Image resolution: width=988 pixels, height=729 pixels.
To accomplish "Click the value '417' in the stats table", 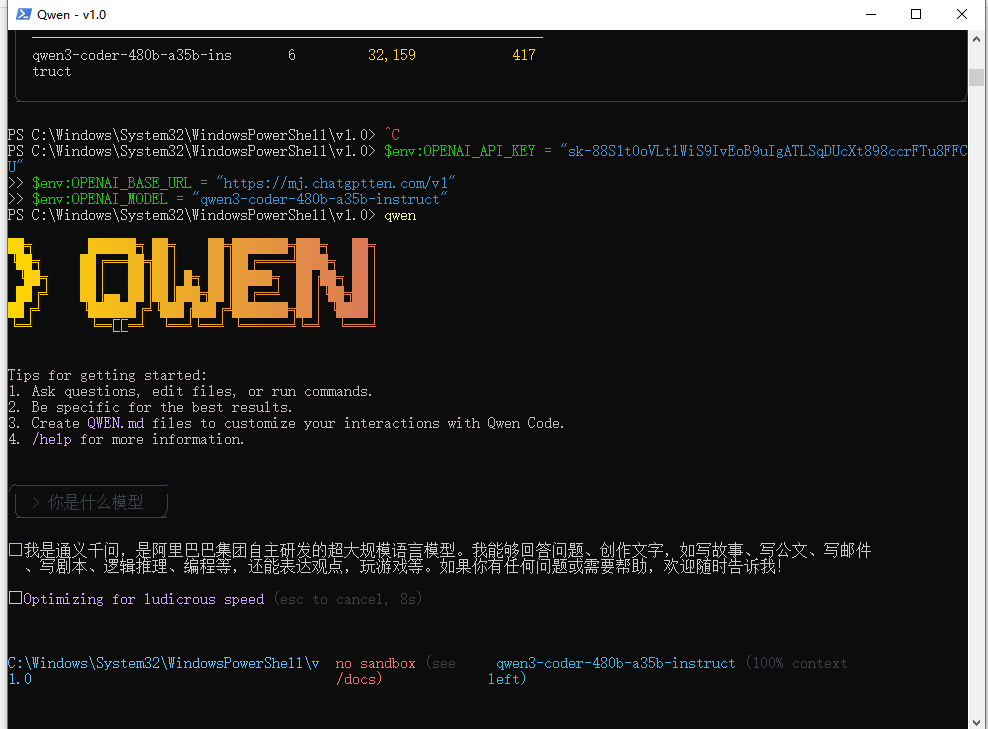I will click(524, 55).
